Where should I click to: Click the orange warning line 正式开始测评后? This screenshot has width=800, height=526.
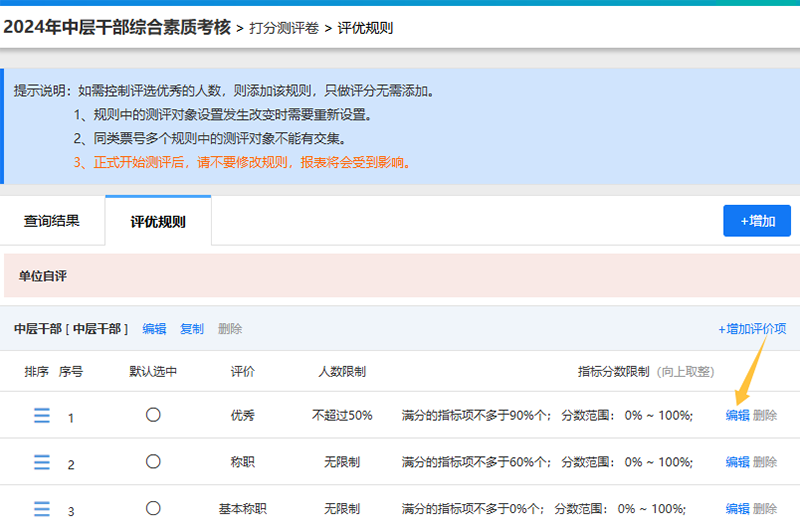coord(242,162)
